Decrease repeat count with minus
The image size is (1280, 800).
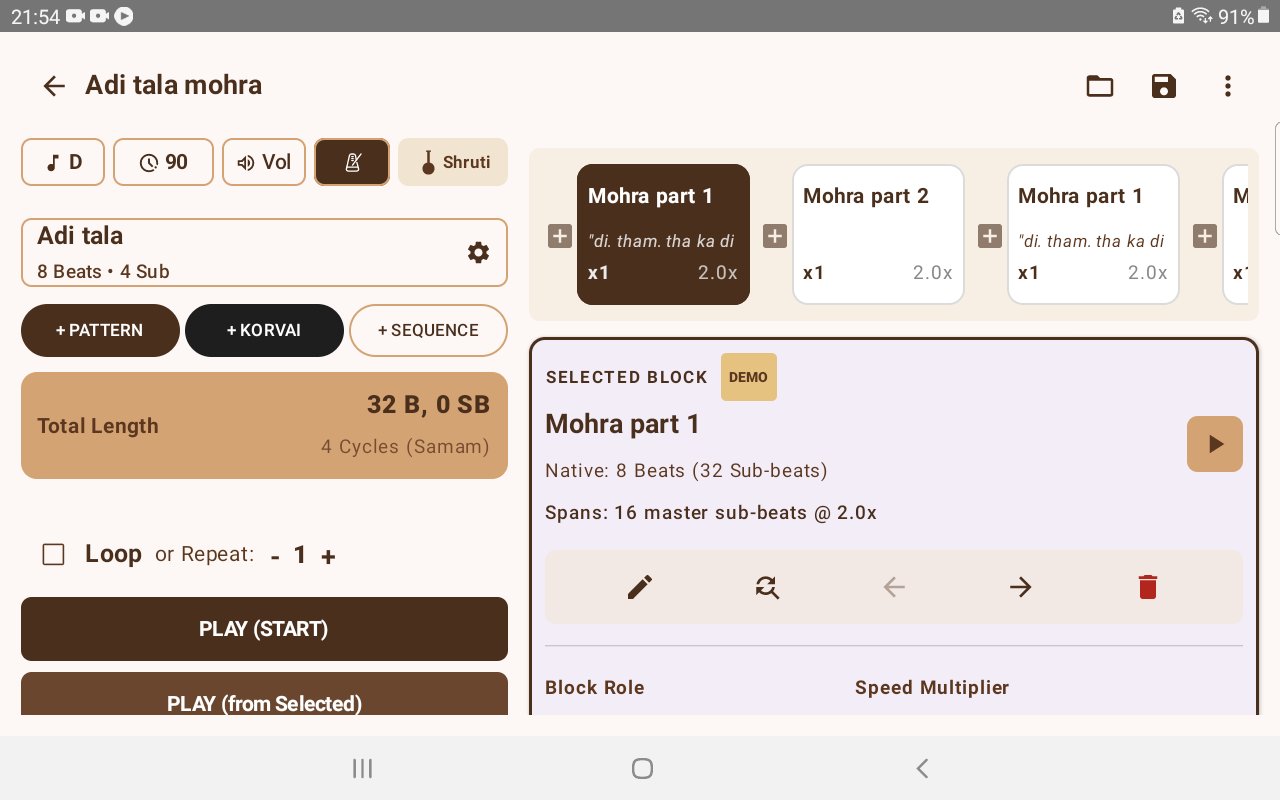tap(275, 557)
